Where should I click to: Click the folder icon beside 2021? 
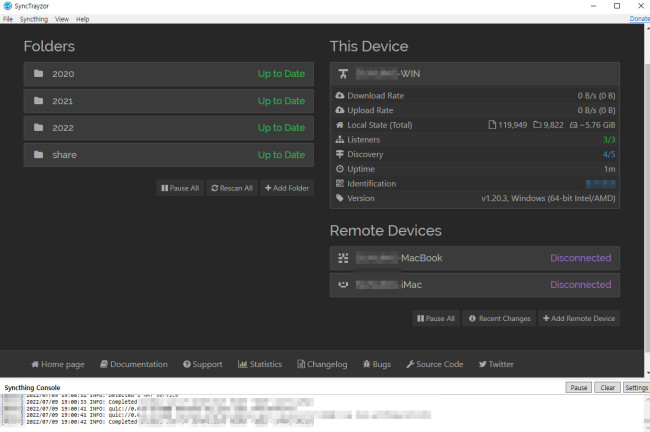(x=39, y=101)
